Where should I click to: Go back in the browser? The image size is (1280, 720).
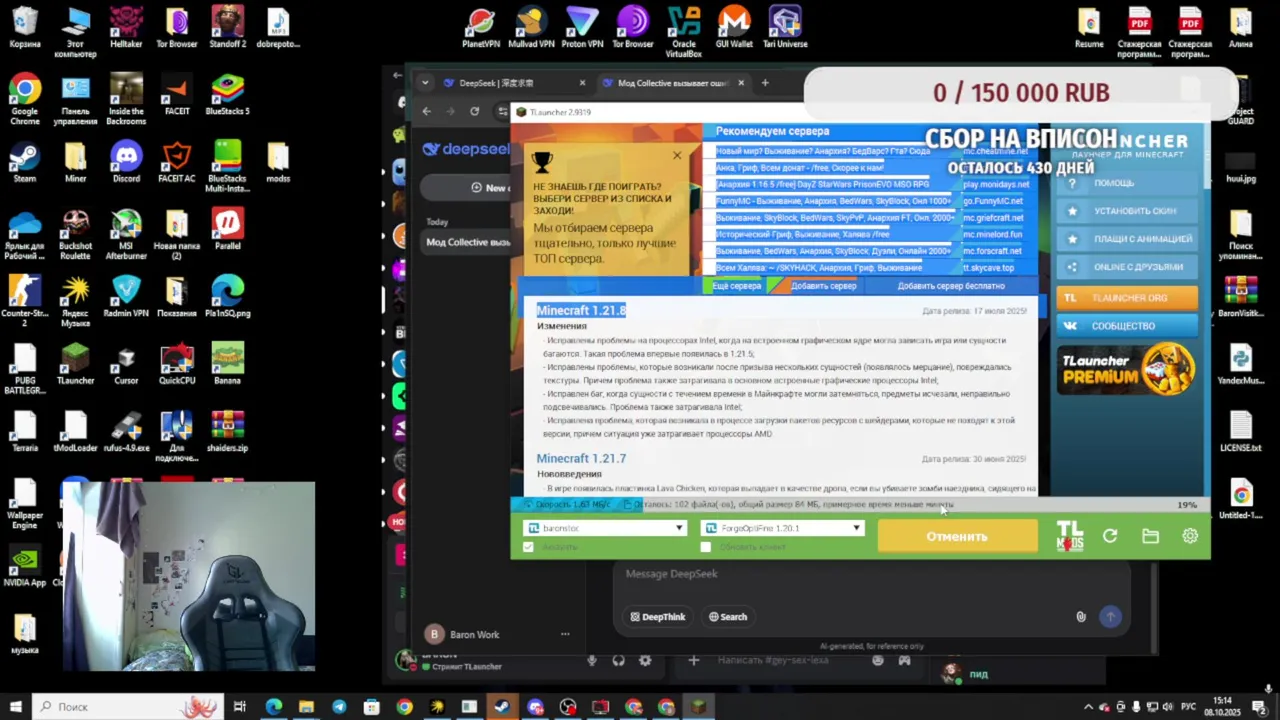427,111
